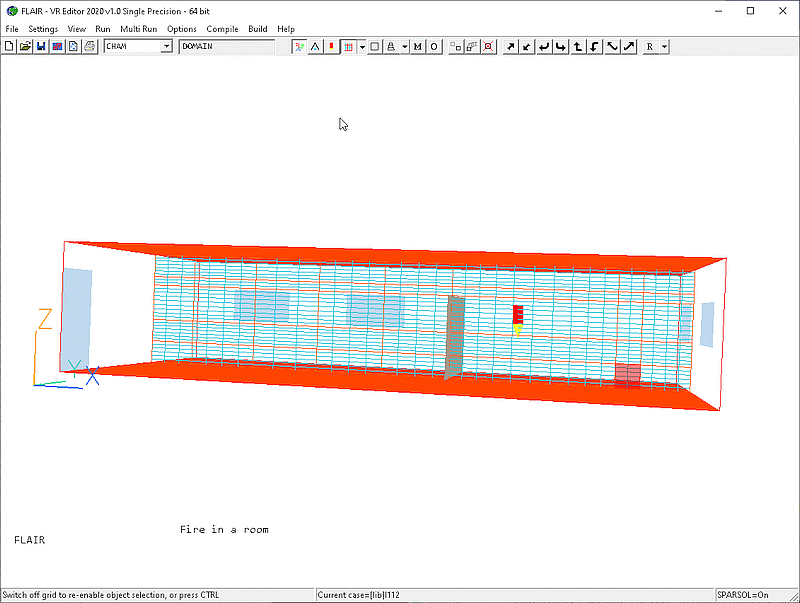Screen dimensions: 800x603
Task: Click the M button in the toolbar
Action: pyautogui.click(x=417, y=46)
